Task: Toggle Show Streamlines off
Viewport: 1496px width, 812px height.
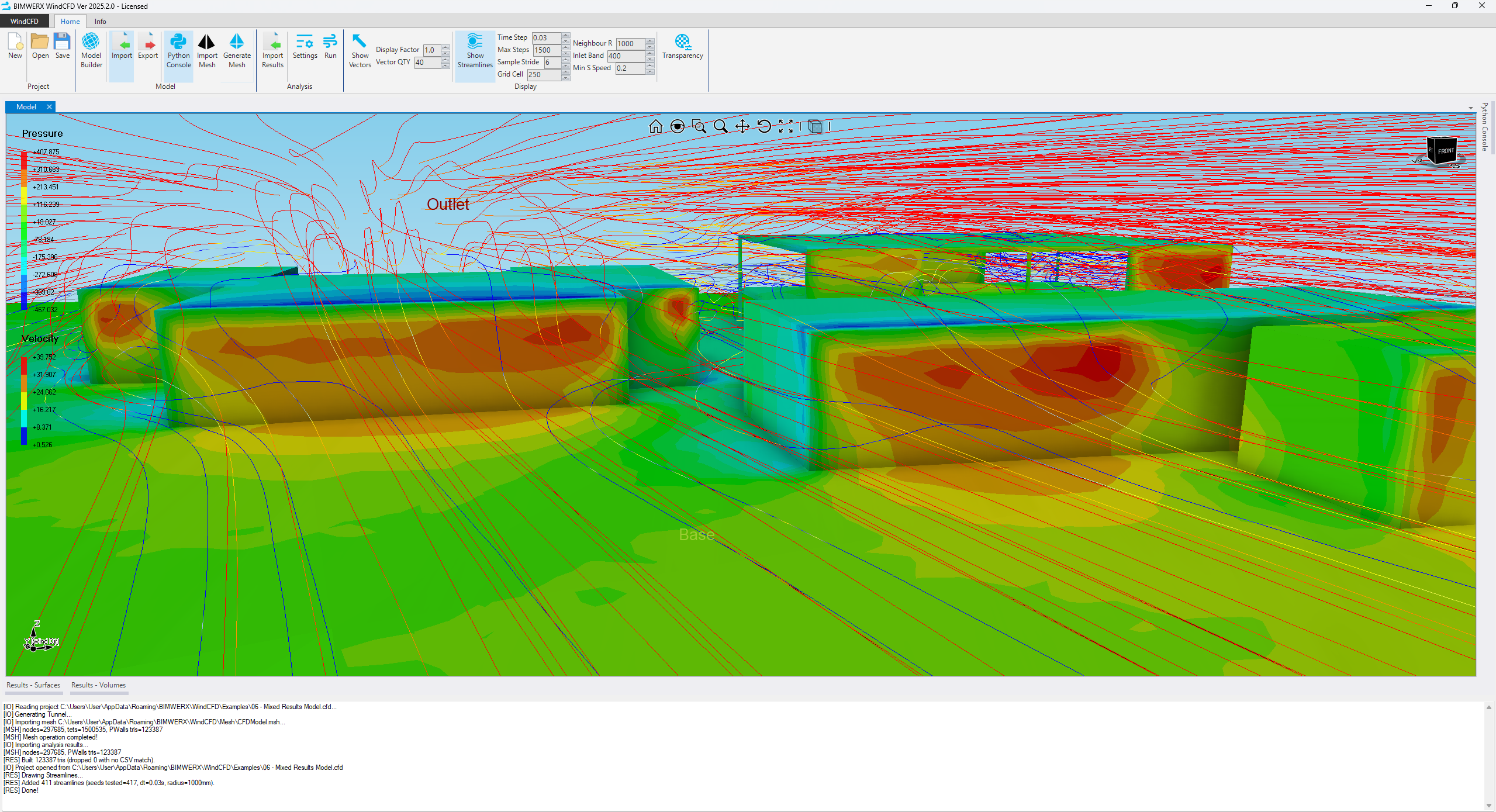Action: [x=474, y=50]
